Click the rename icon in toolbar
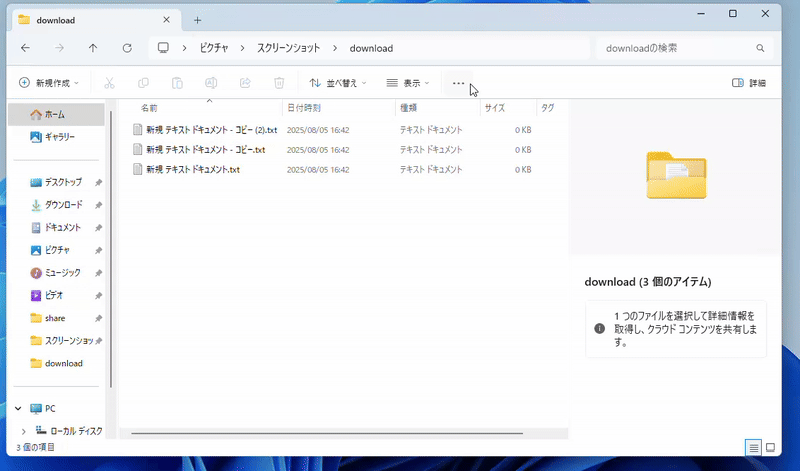Image resolution: width=800 pixels, height=471 pixels. (211, 83)
